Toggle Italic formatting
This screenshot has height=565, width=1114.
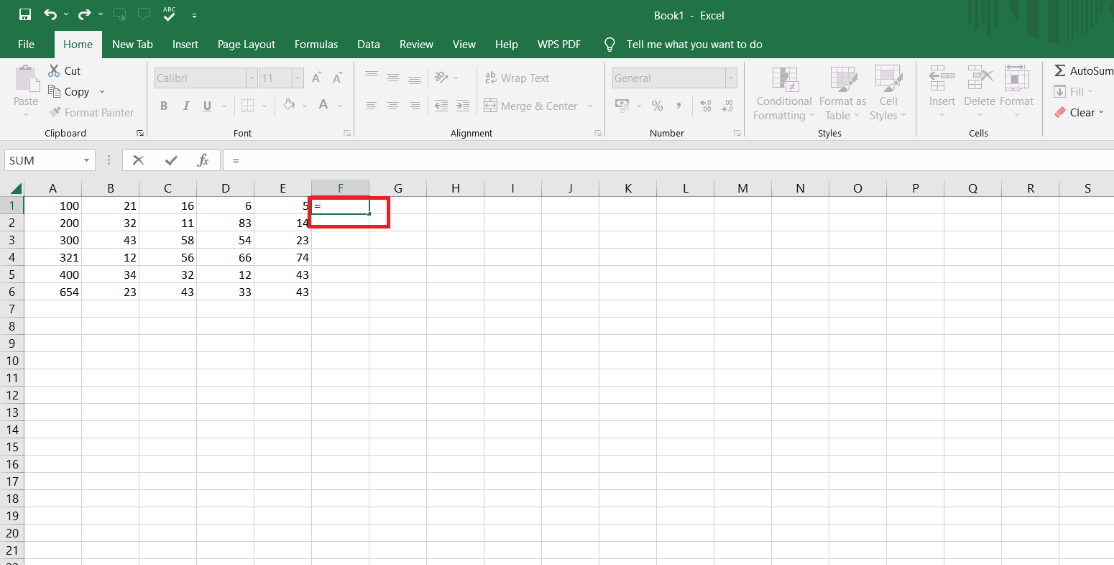(185, 106)
